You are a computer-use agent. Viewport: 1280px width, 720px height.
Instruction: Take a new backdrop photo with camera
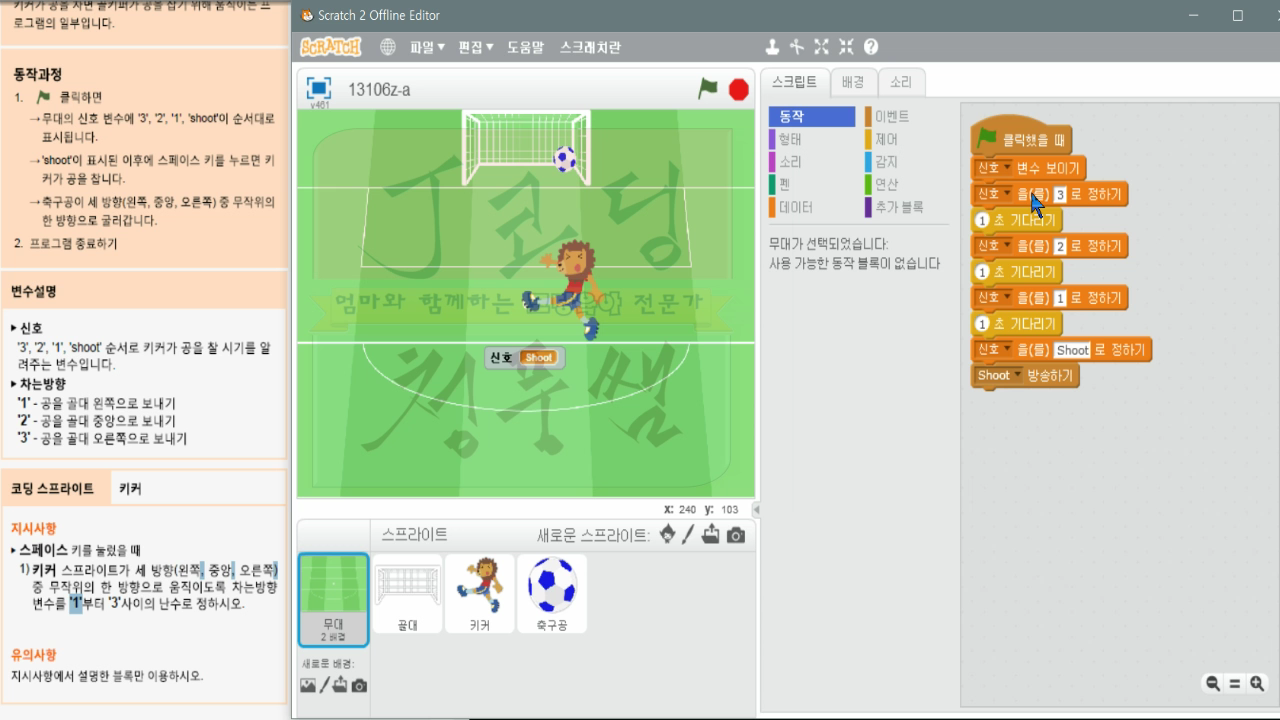coord(359,686)
